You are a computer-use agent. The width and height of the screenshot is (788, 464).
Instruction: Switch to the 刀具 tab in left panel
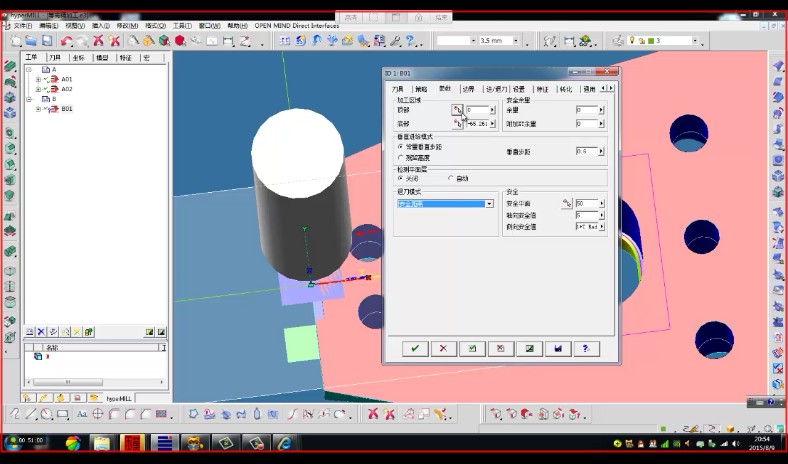(56, 58)
